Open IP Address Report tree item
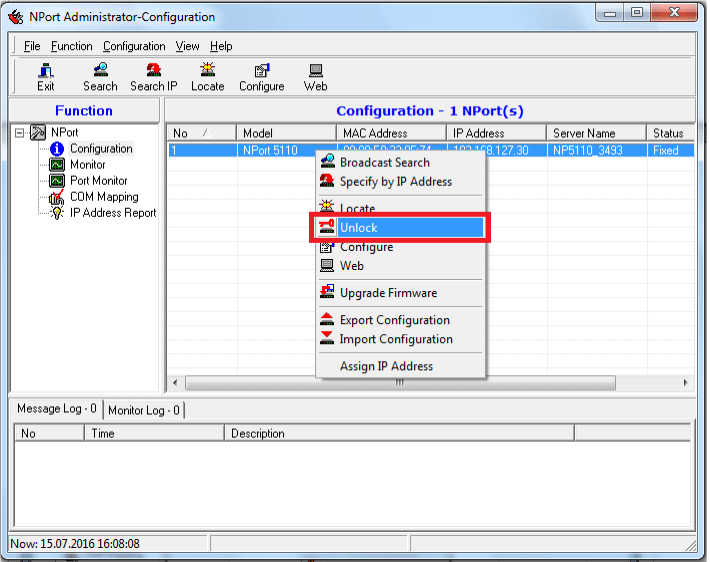This screenshot has height=562, width=710. click(x=112, y=213)
